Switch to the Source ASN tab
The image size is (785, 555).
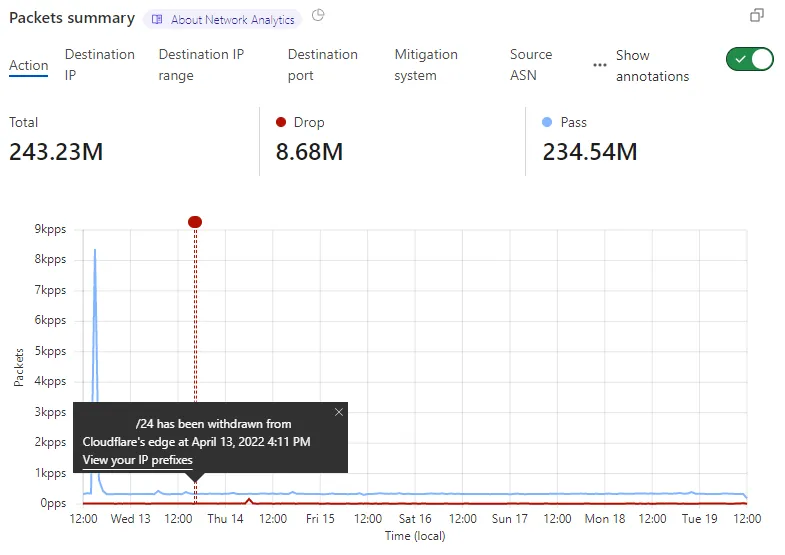[x=531, y=65]
